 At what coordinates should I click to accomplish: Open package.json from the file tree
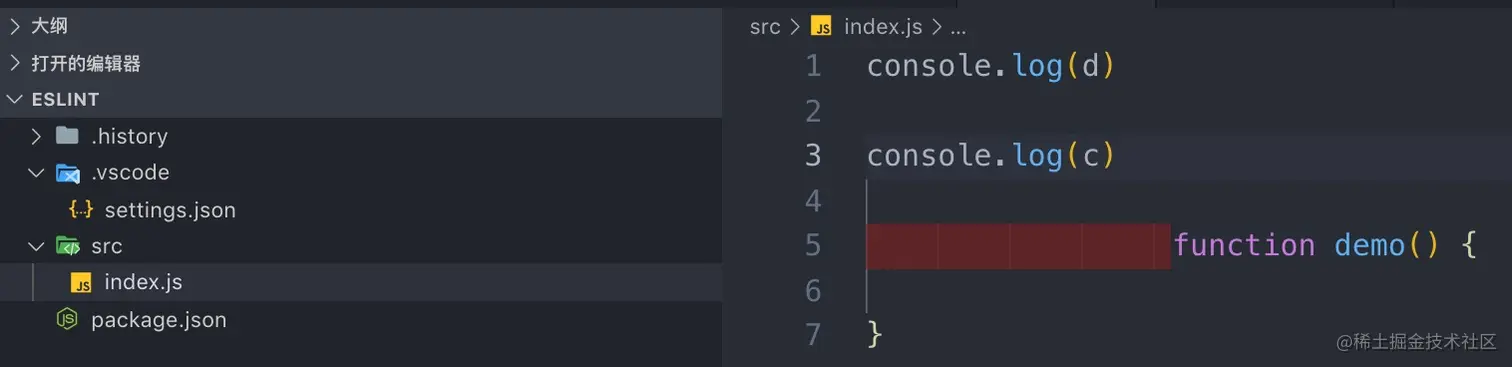(158, 320)
